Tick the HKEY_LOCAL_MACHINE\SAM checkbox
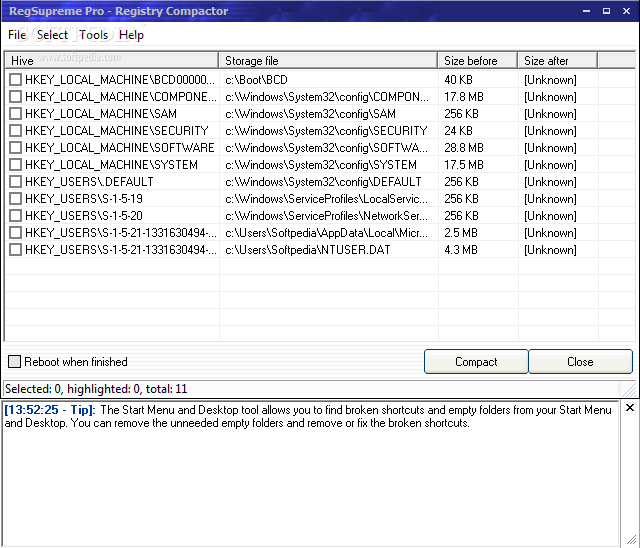 [16, 113]
